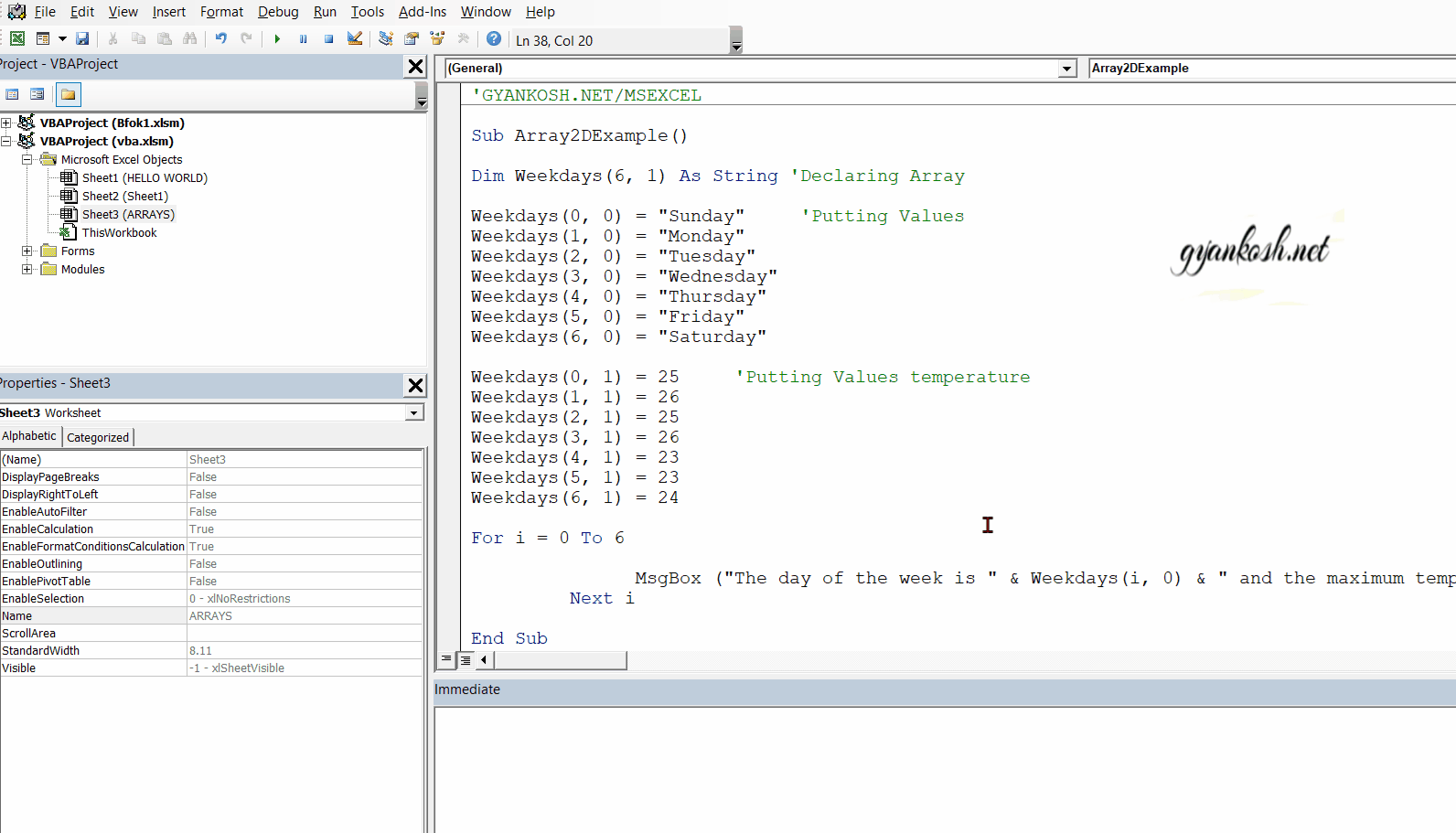This screenshot has height=833, width=1456.
Task: Click the VBAProject (vba.xlsm) project name
Action: click(106, 141)
